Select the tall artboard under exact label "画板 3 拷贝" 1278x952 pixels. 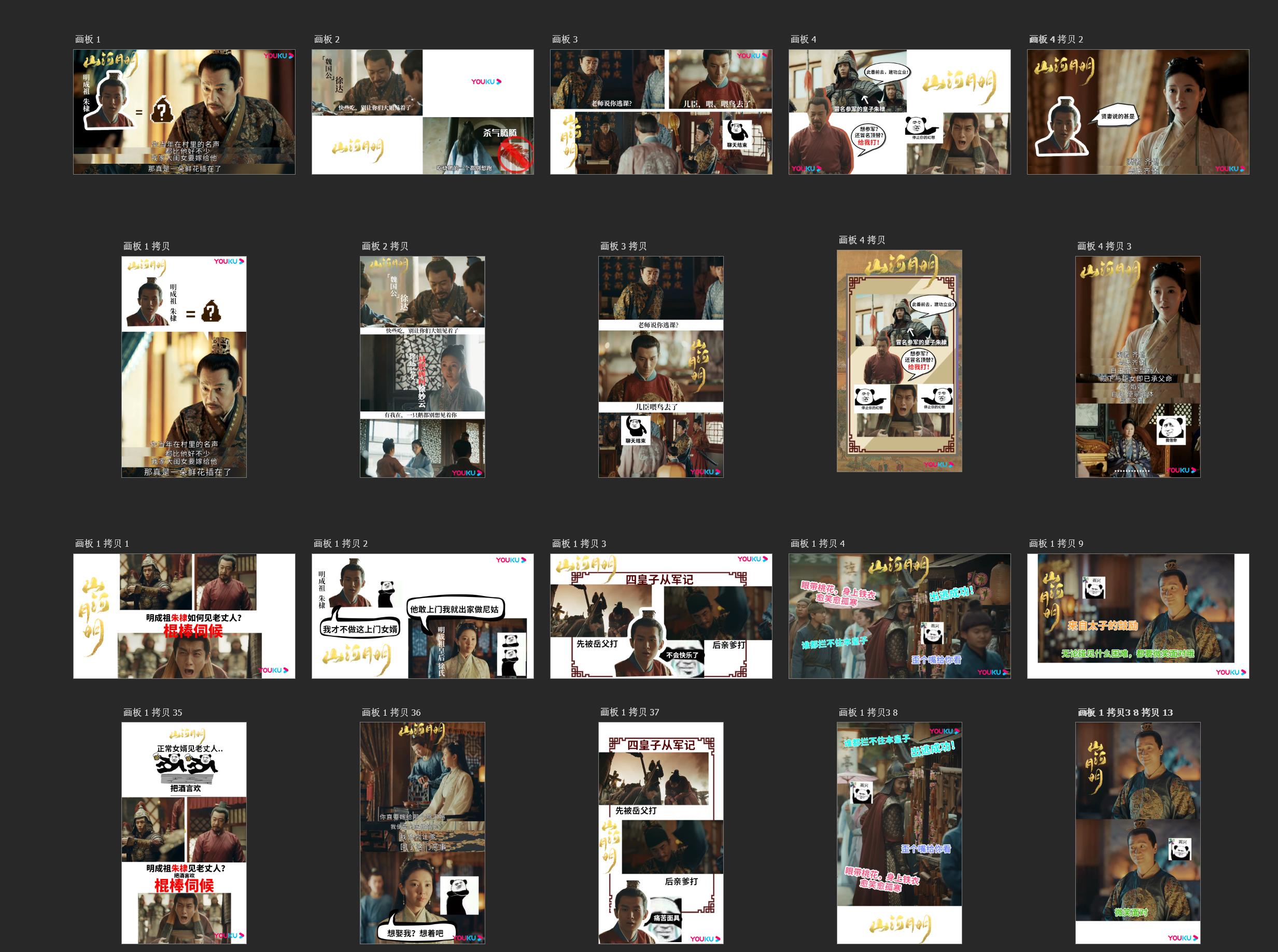(661, 367)
